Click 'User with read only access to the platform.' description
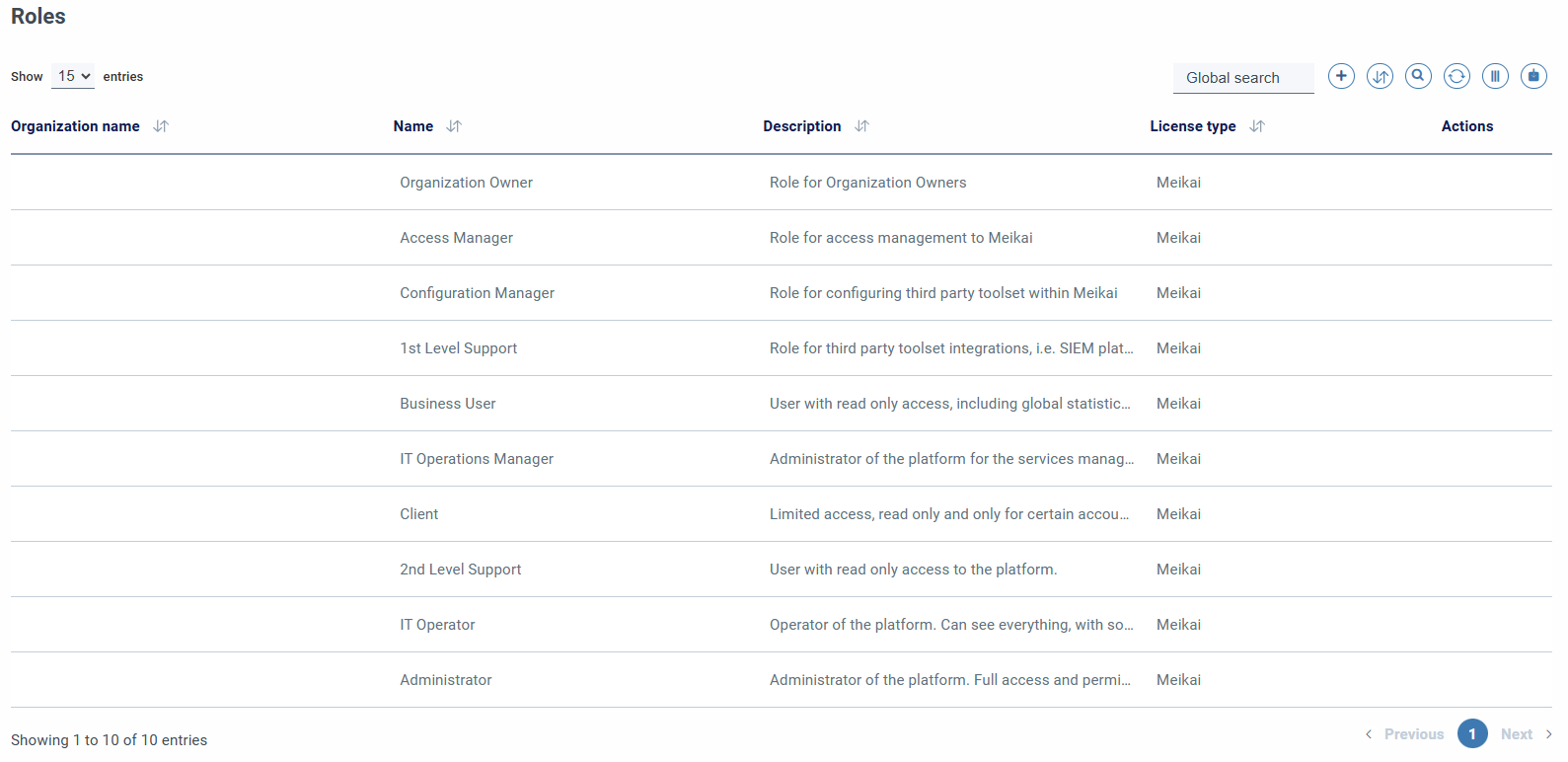Viewport: 1568px width, 762px height. [x=913, y=570]
